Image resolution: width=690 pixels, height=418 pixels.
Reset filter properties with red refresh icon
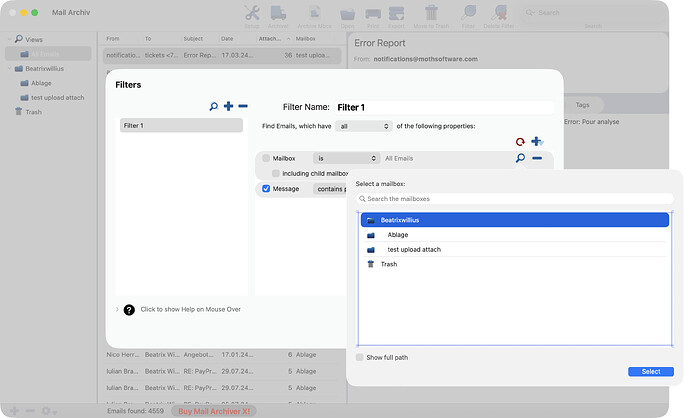pos(520,142)
